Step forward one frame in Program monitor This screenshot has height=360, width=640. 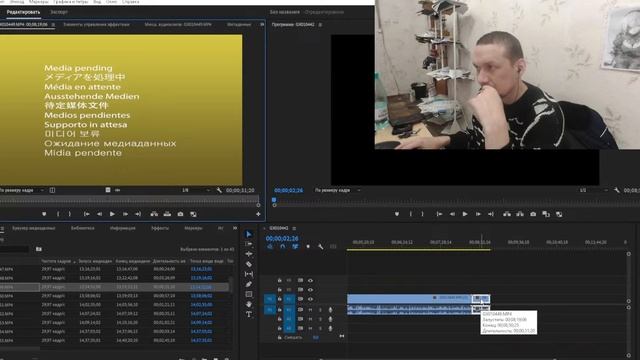tap(478, 214)
